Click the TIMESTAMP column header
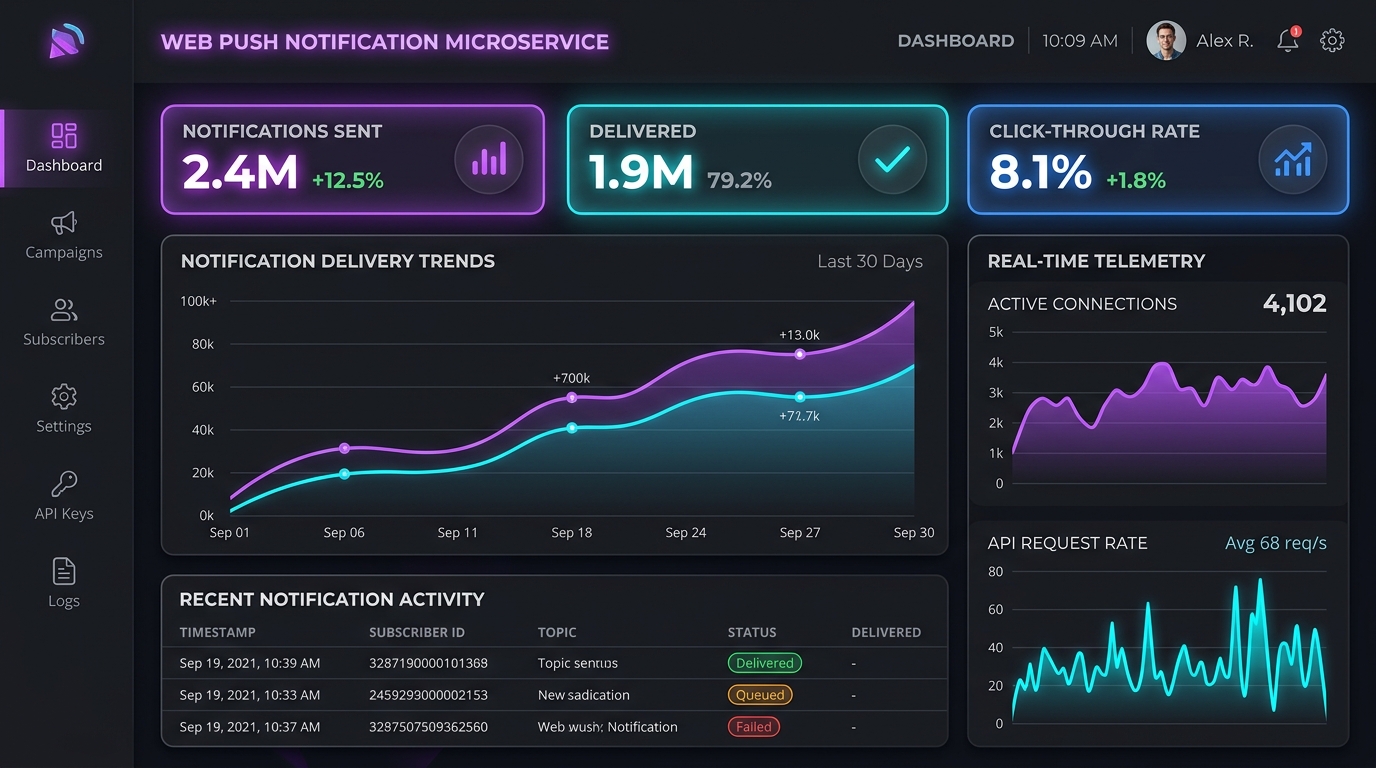 pyautogui.click(x=218, y=633)
